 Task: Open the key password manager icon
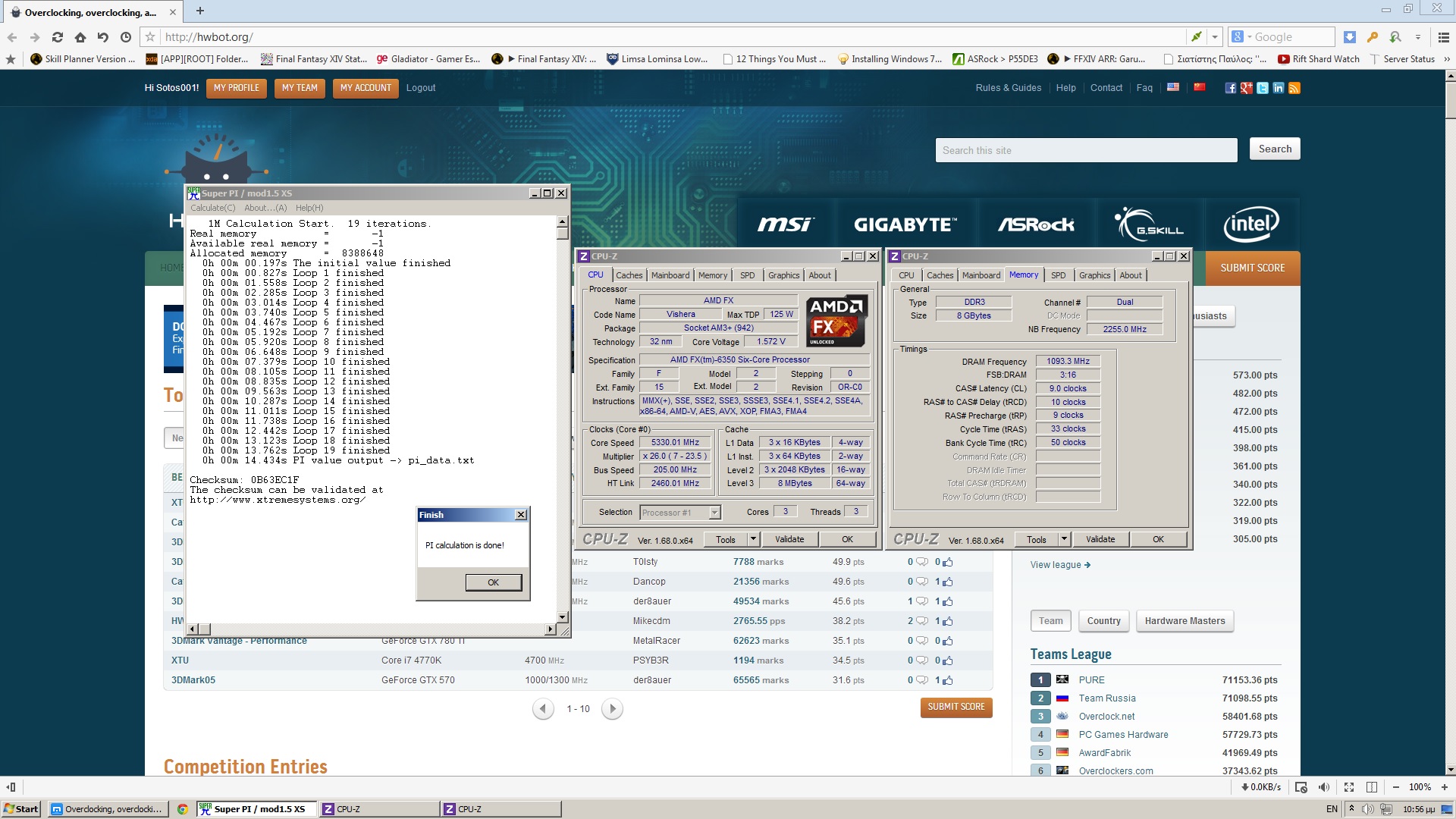pyautogui.click(x=1372, y=36)
